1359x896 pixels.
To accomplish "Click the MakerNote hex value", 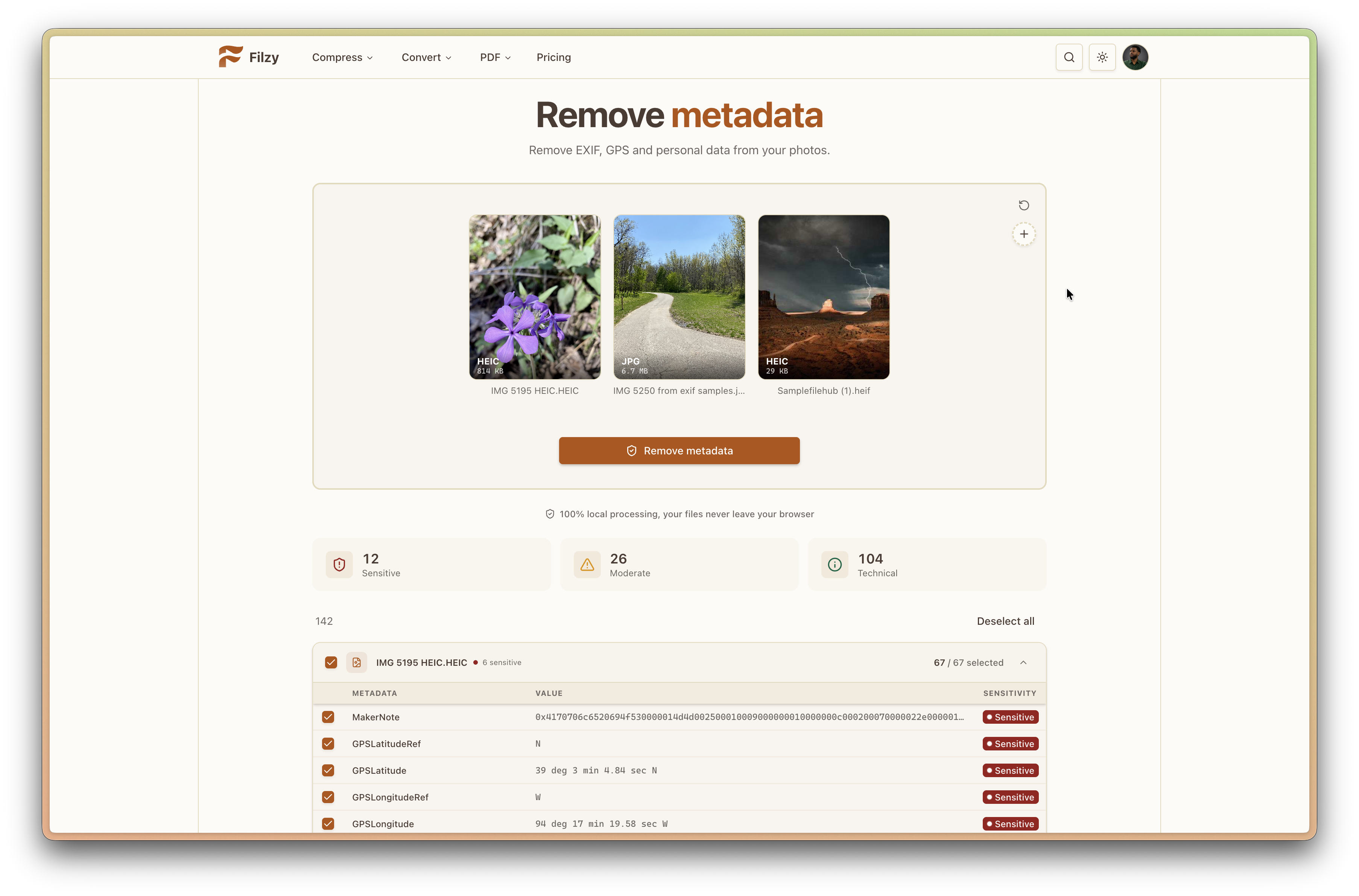I will tap(749, 717).
